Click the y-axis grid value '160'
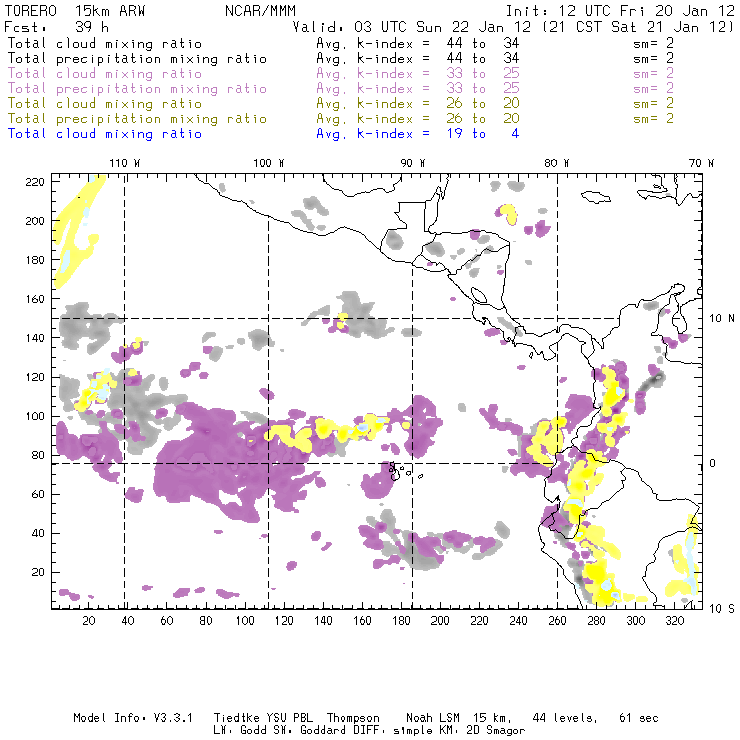 [35, 299]
